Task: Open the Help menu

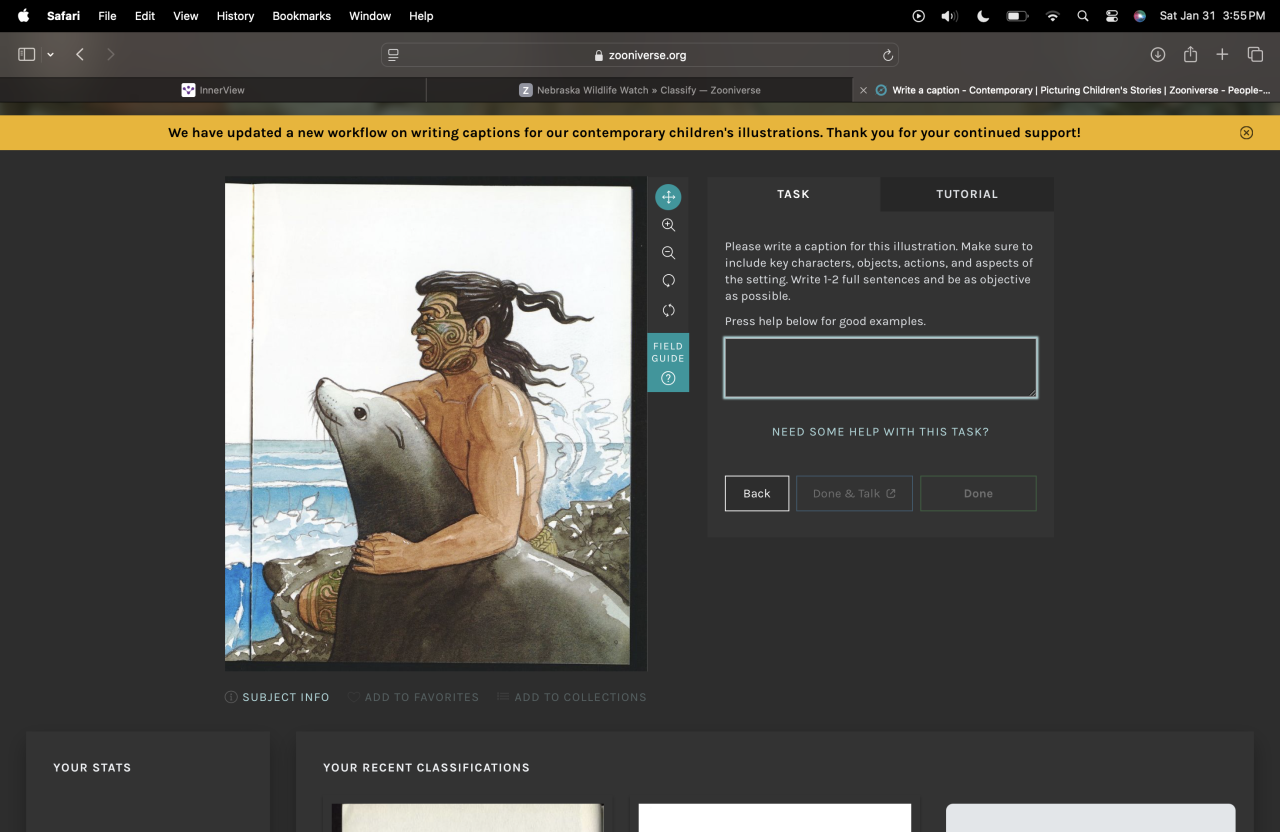Action: point(421,16)
